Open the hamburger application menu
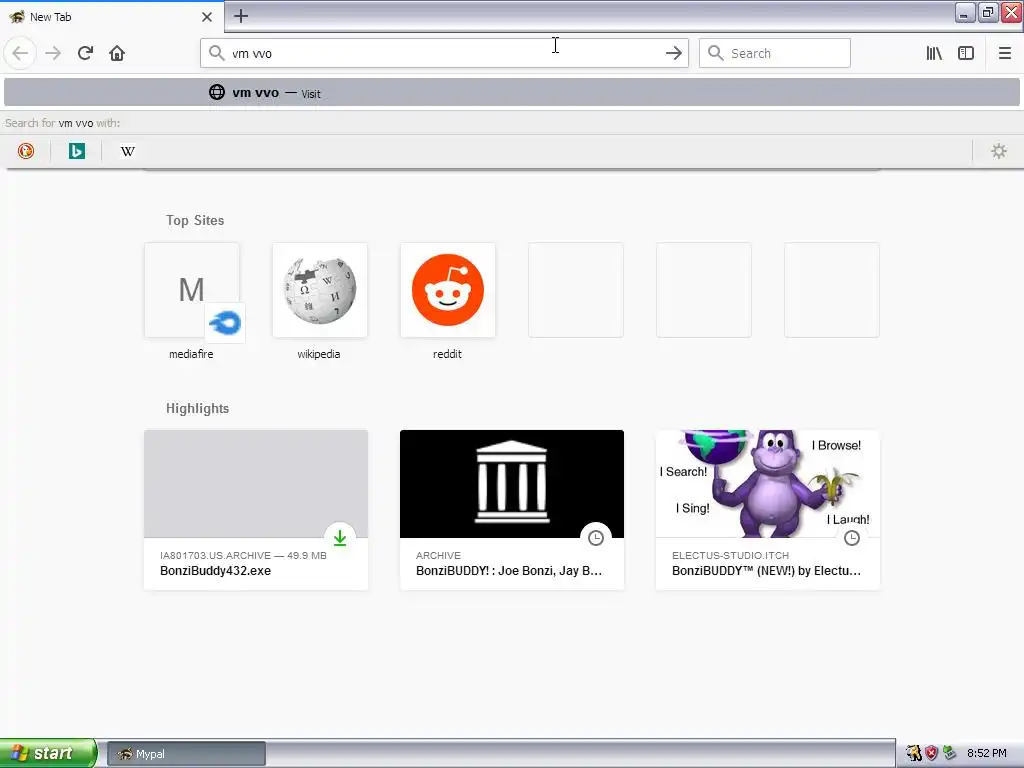This screenshot has width=1024, height=768. [x=1004, y=53]
